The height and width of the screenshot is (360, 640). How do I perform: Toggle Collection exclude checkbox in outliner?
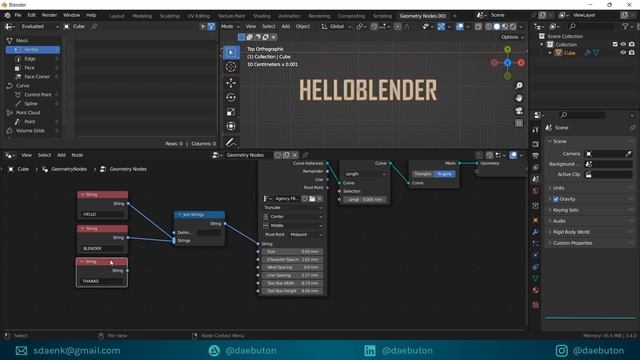(x=615, y=44)
